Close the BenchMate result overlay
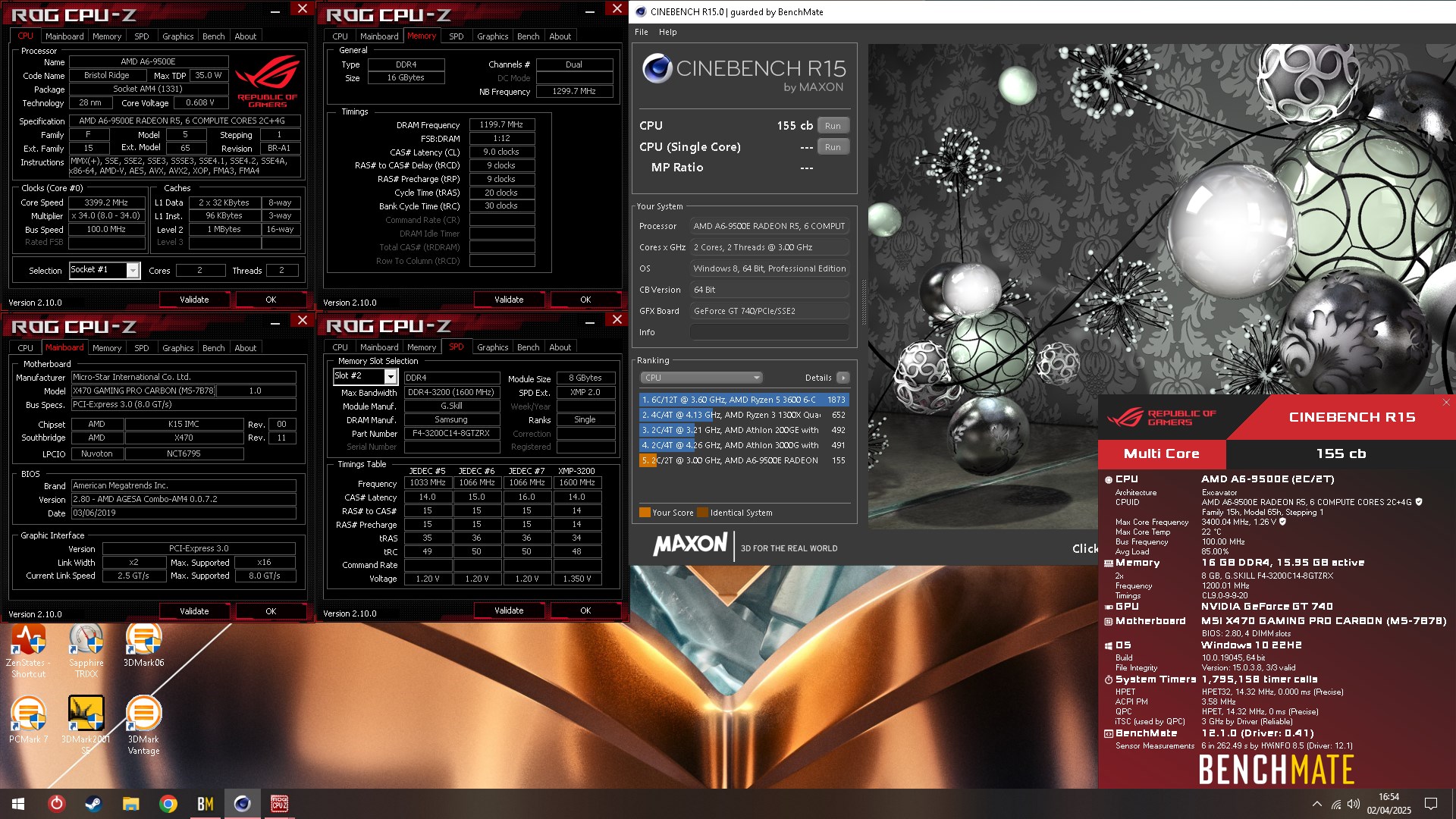 1446,402
